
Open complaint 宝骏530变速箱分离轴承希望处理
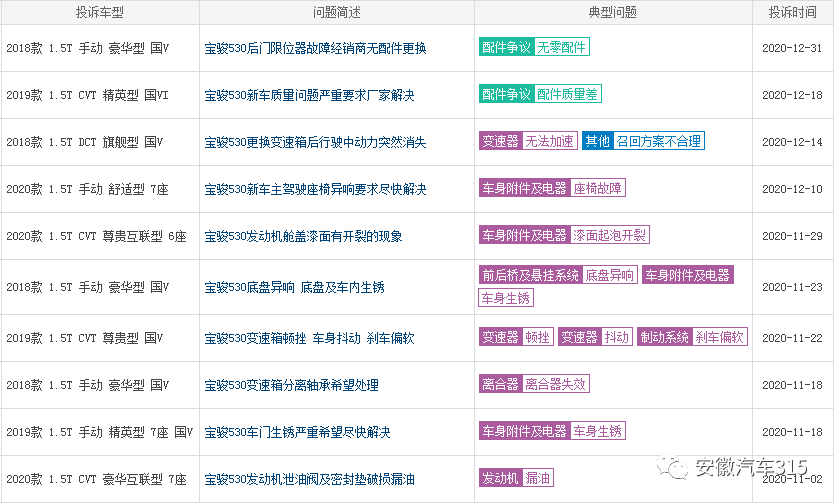point(291,385)
